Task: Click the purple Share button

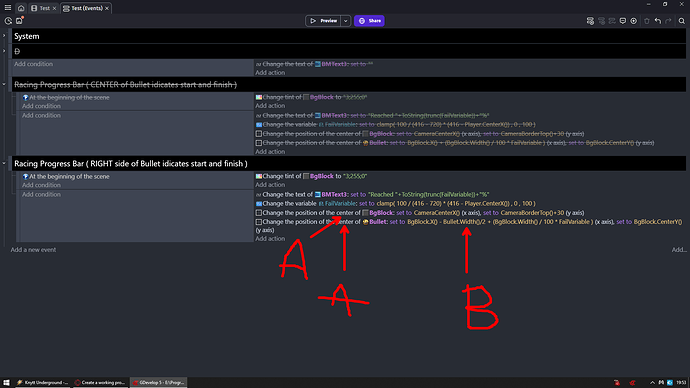Action: coord(369,21)
